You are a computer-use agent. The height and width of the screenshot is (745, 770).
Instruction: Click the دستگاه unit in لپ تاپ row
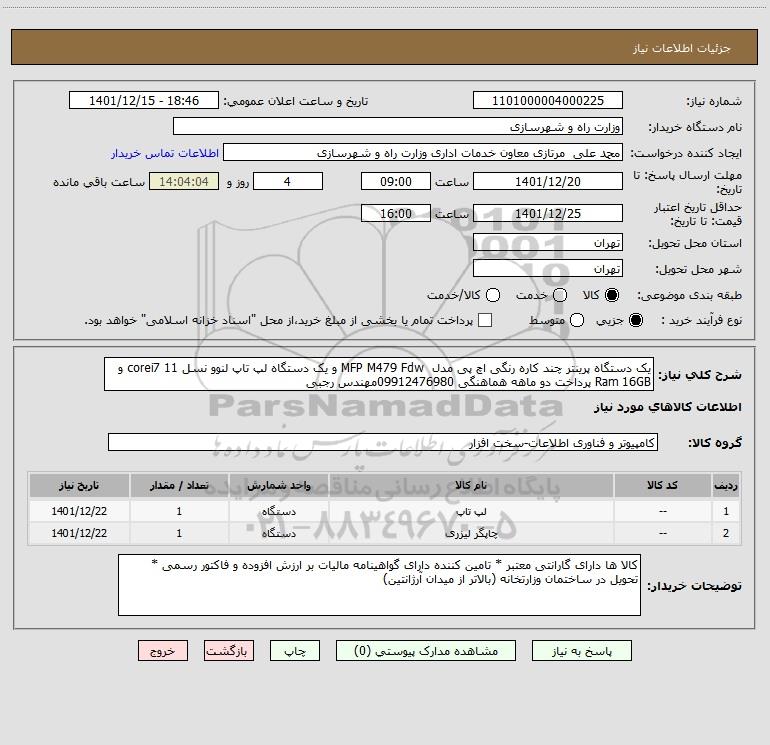tap(278, 511)
